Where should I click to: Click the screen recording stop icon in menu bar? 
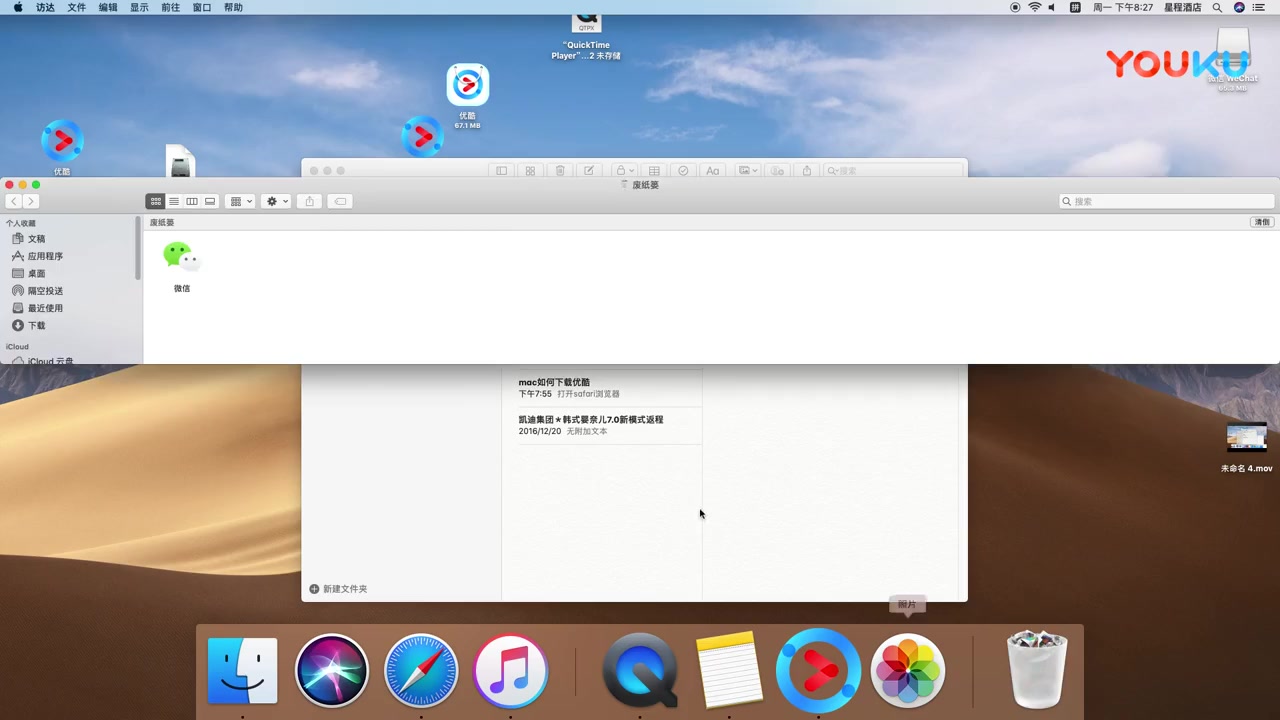tap(1015, 7)
